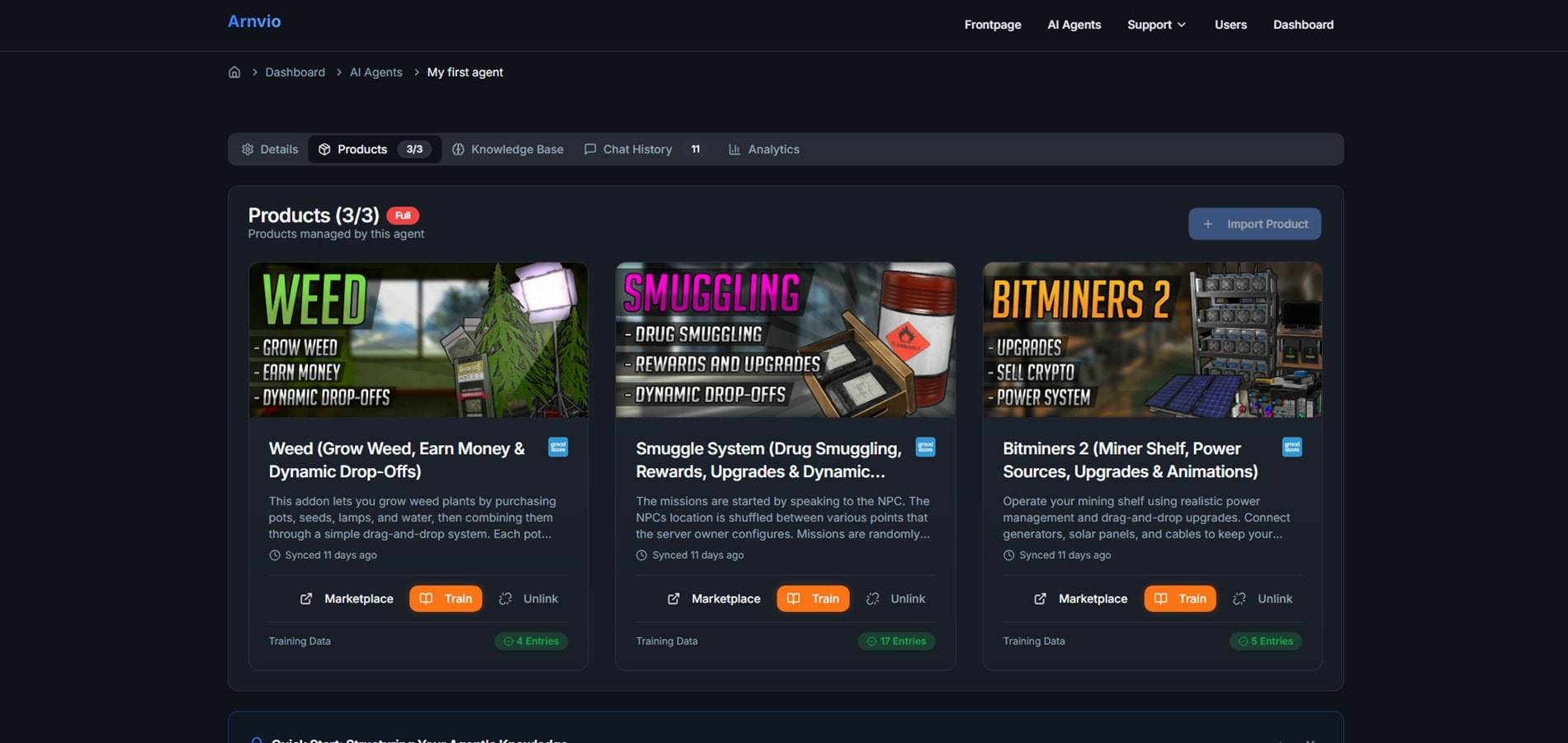The width and height of the screenshot is (1568, 743).
Task: Click the Smuggling product banner image
Action: tap(786, 340)
